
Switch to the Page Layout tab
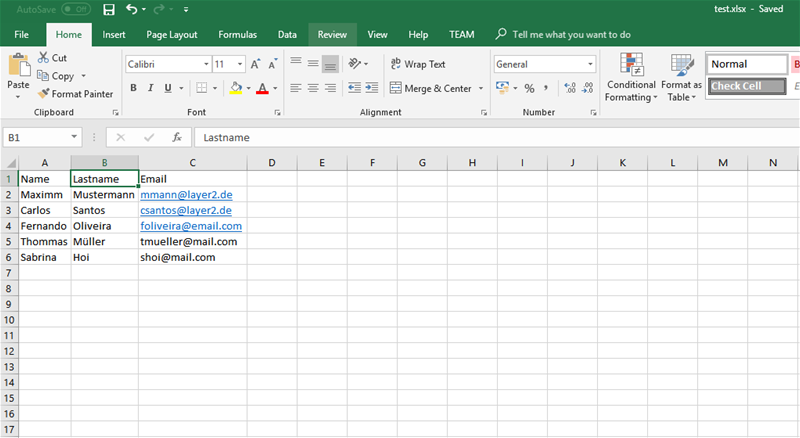click(x=171, y=34)
